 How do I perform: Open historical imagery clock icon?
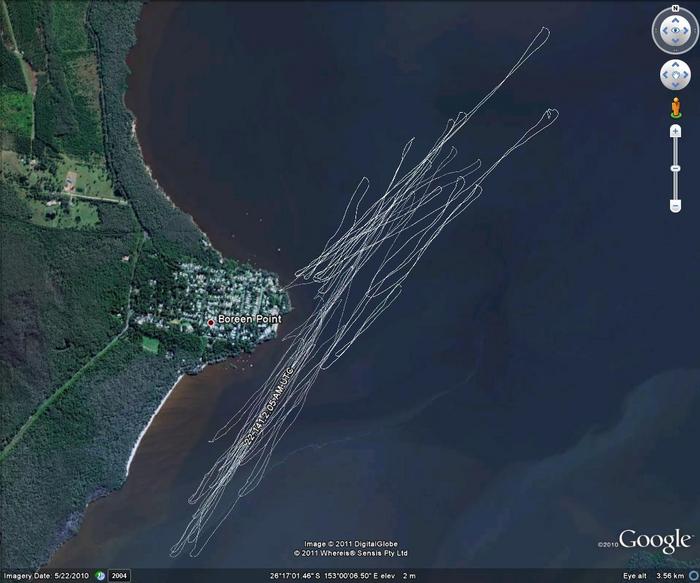pos(100,576)
